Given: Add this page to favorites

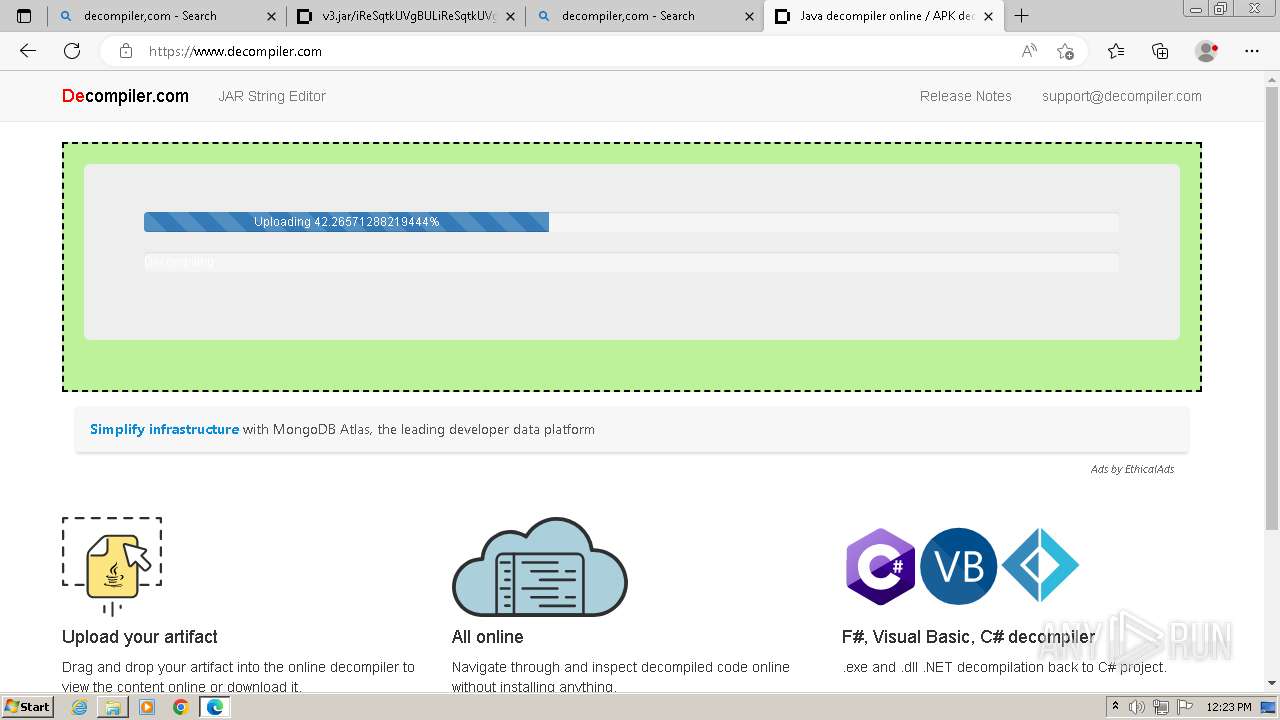Looking at the screenshot, I should [1065, 51].
